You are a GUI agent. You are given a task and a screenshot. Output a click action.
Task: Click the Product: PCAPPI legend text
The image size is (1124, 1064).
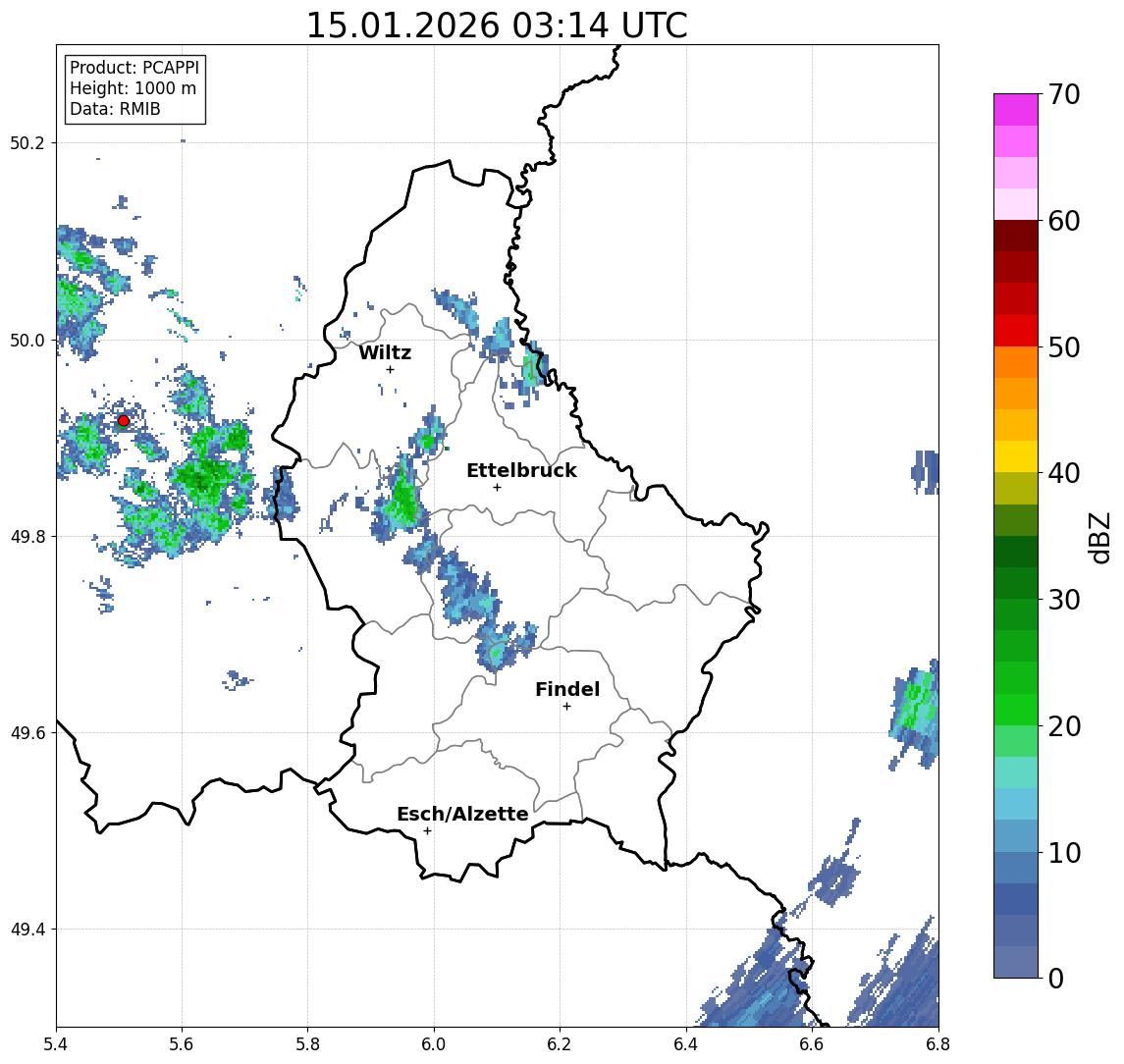coord(134,68)
